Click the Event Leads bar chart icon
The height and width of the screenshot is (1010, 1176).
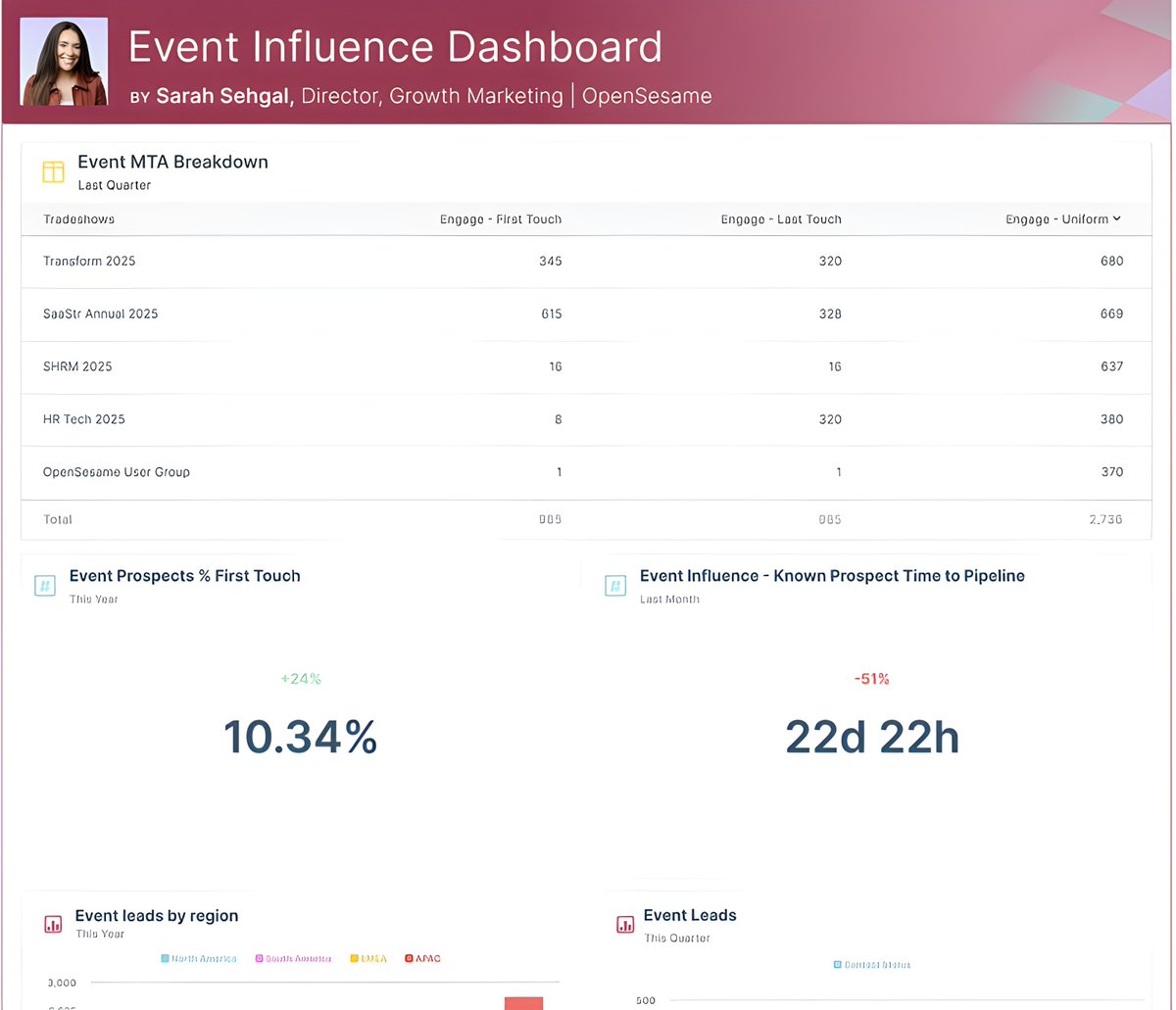[624, 925]
